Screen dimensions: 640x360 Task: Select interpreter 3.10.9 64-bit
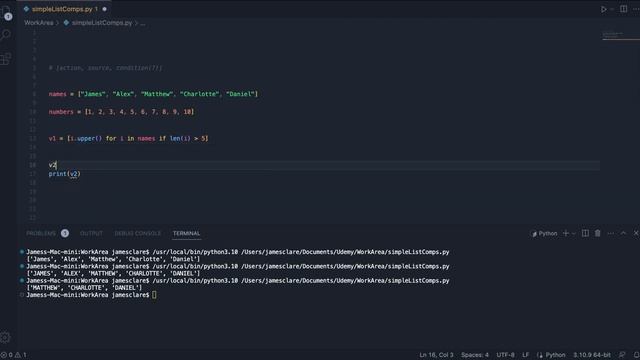coord(592,355)
